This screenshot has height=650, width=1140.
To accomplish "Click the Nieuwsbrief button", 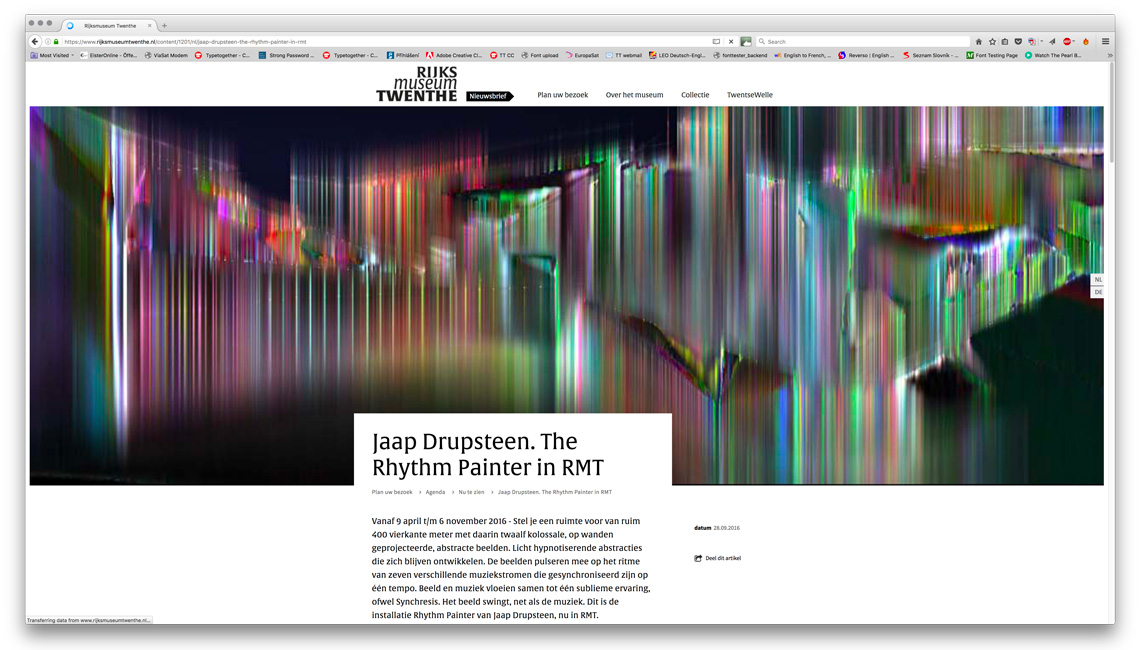I will pyautogui.click(x=489, y=96).
